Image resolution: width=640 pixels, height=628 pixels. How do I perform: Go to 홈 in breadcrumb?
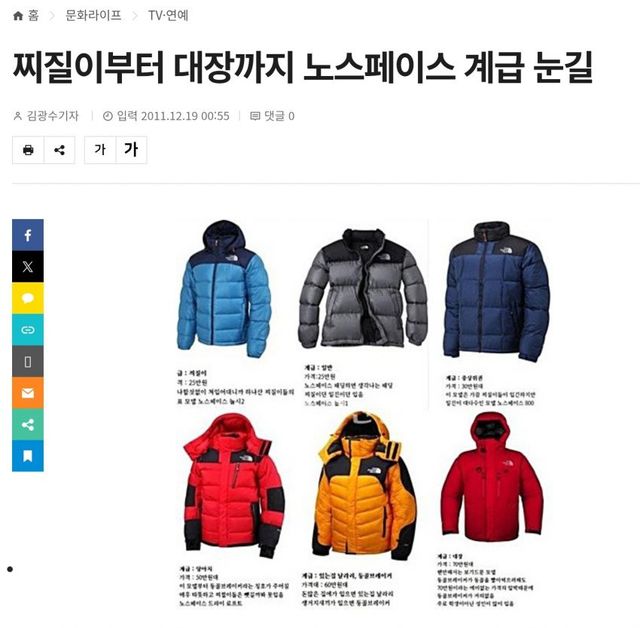coord(26,16)
